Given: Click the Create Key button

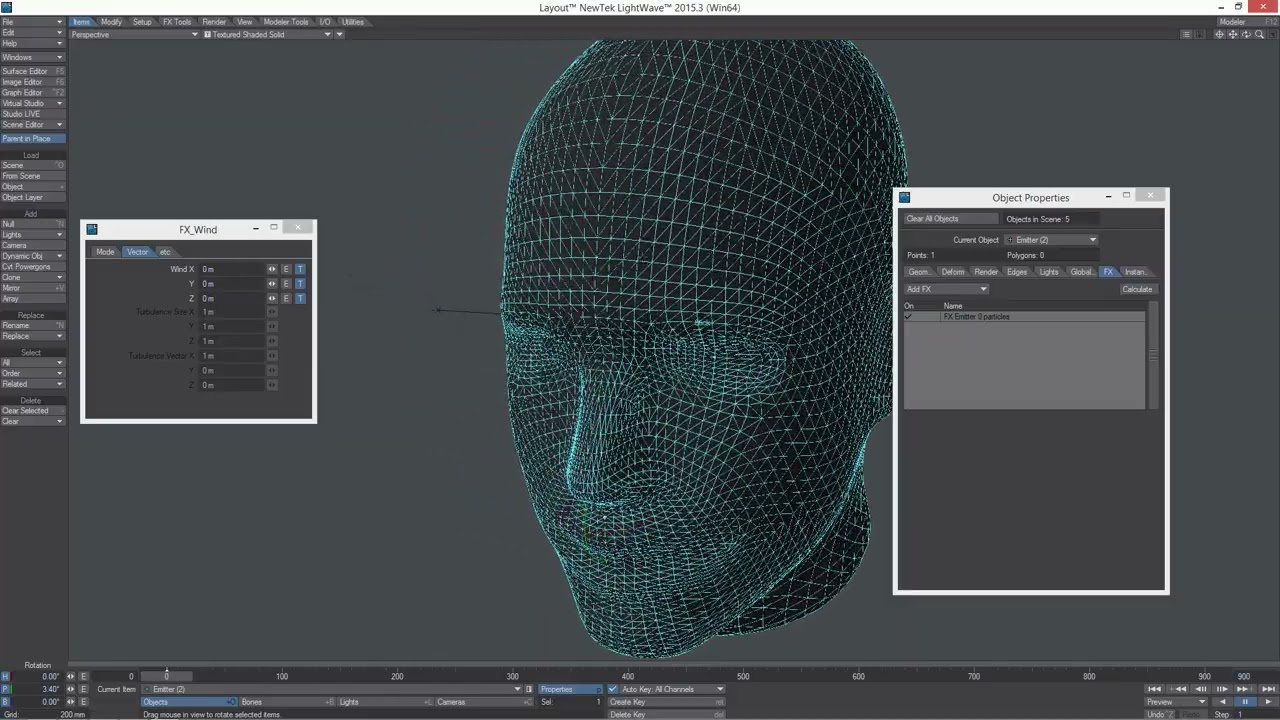Looking at the screenshot, I should pos(666,702).
